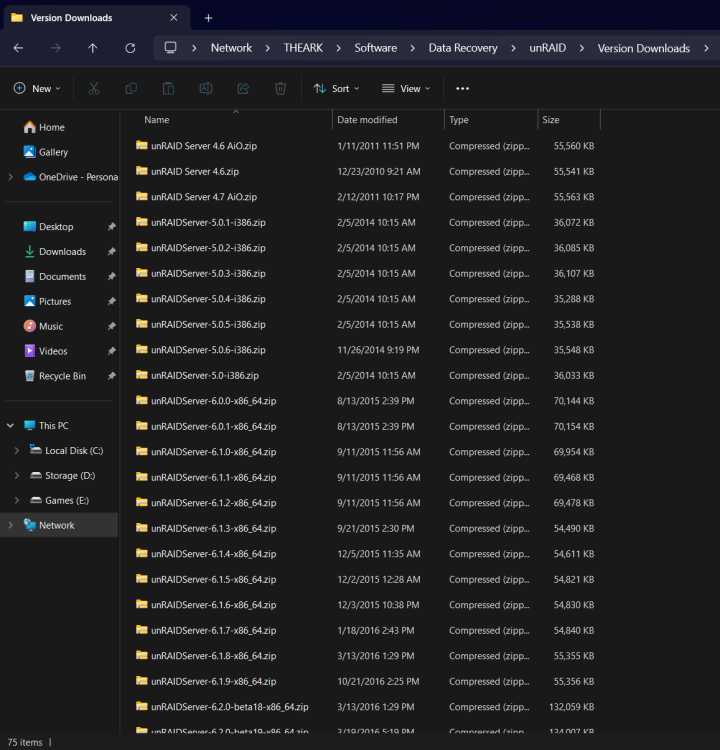Open a new tab with plus icon

click(x=209, y=18)
